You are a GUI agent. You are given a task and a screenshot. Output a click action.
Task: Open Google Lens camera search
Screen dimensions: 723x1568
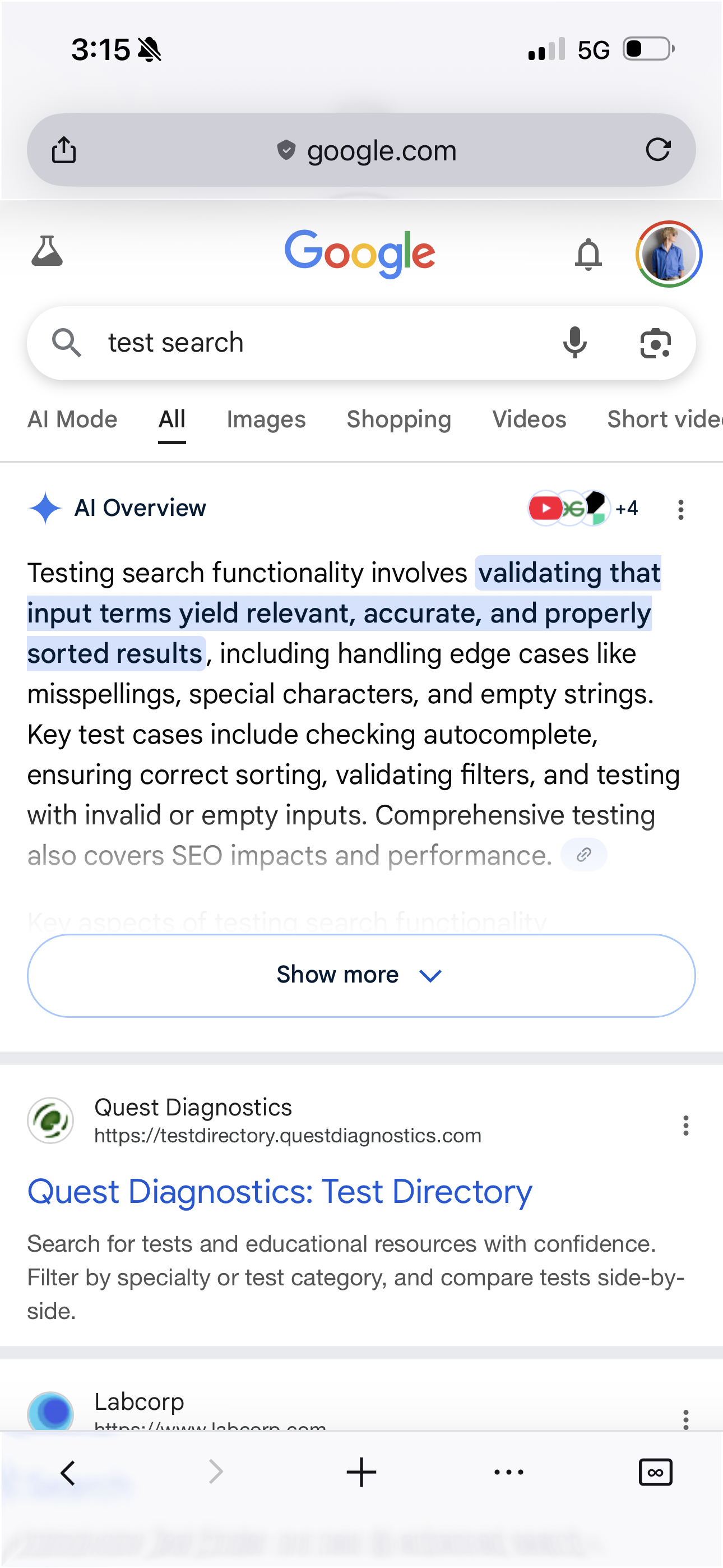[x=655, y=343]
